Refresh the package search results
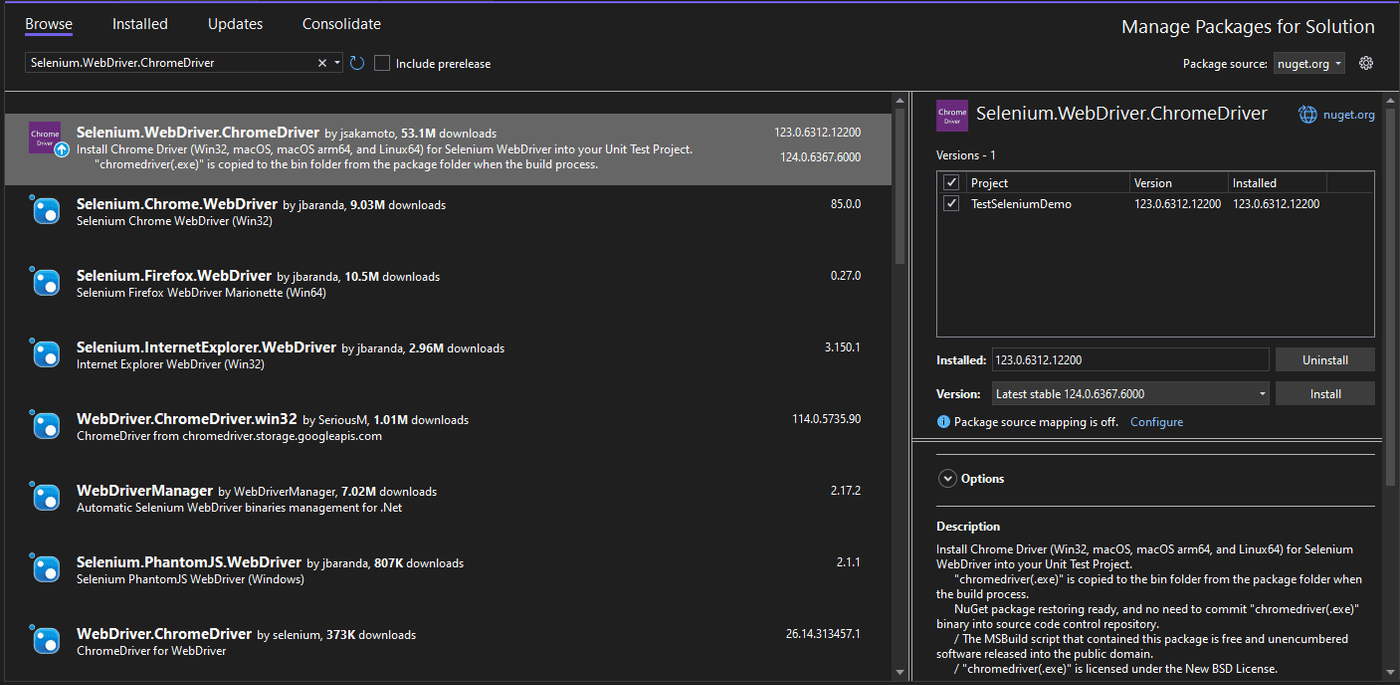This screenshot has height=685, width=1400. coord(357,63)
